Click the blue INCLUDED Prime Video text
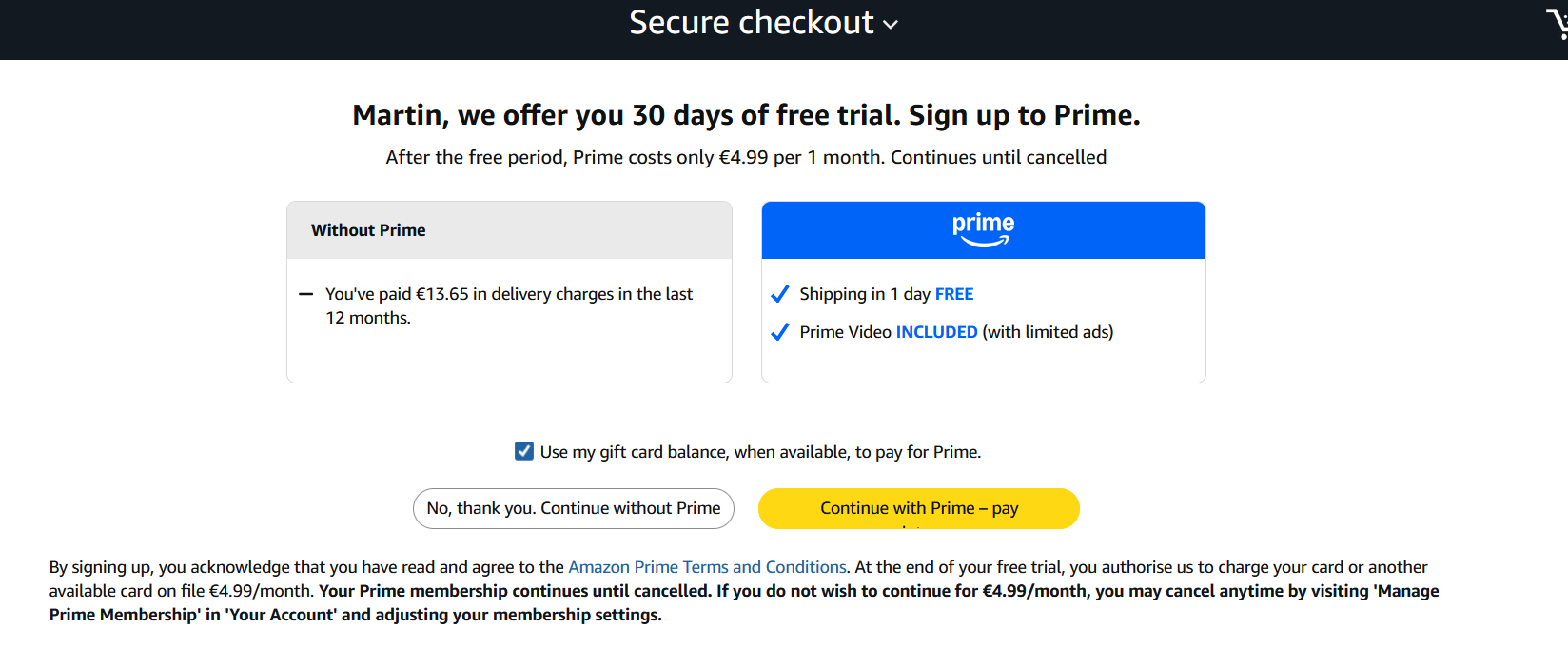The height and width of the screenshot is (649, 1568). 936,332
